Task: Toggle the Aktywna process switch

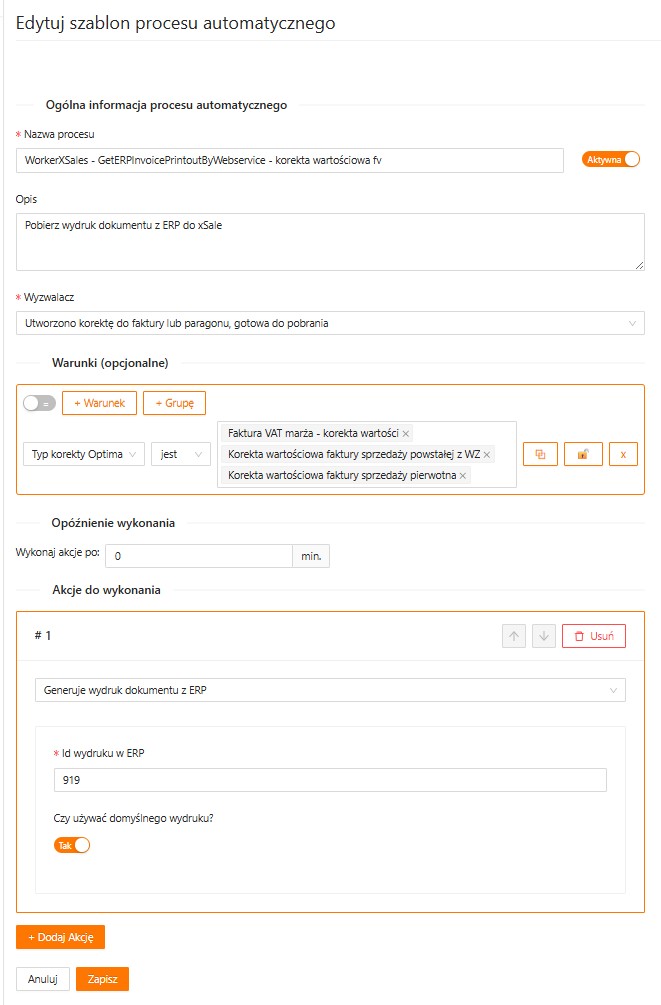Action: pyautogui.click(x=611, y=159)
